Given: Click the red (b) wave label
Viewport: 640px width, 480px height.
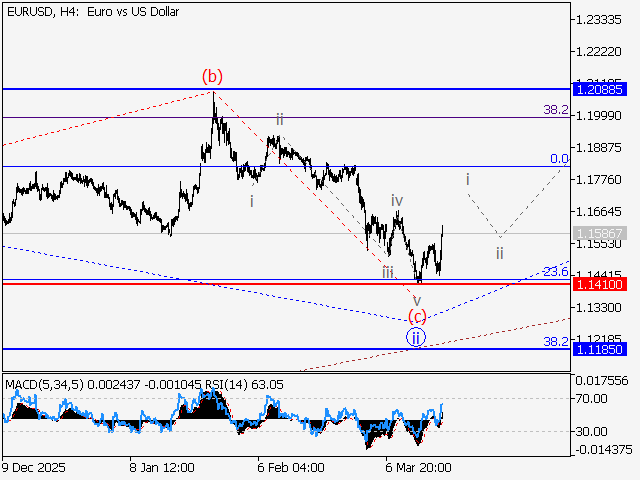Looking at the screenshot, I should (211, 76).
